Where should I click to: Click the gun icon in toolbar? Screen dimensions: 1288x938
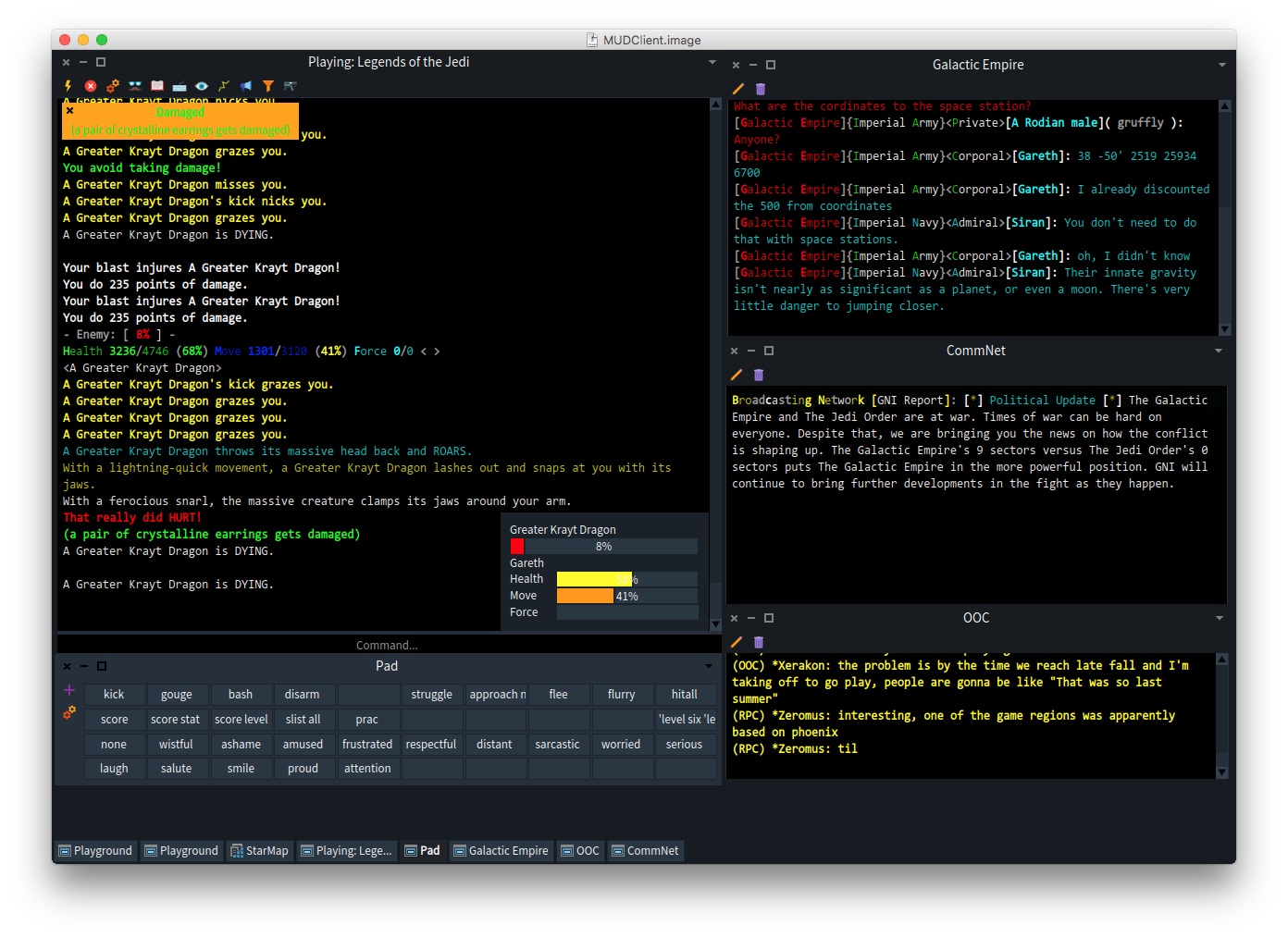(x=291, y=86)
